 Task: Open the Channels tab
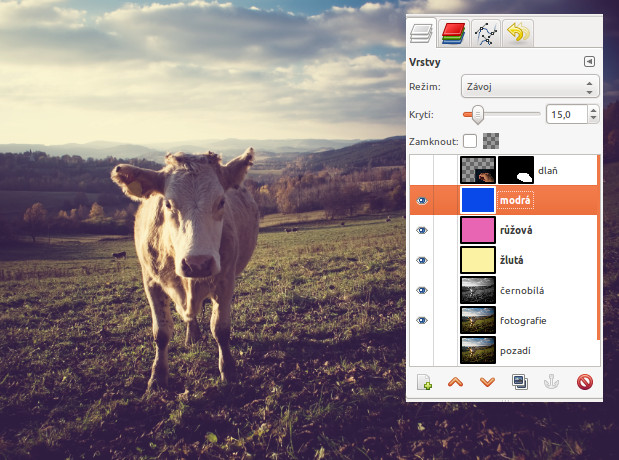453,33
